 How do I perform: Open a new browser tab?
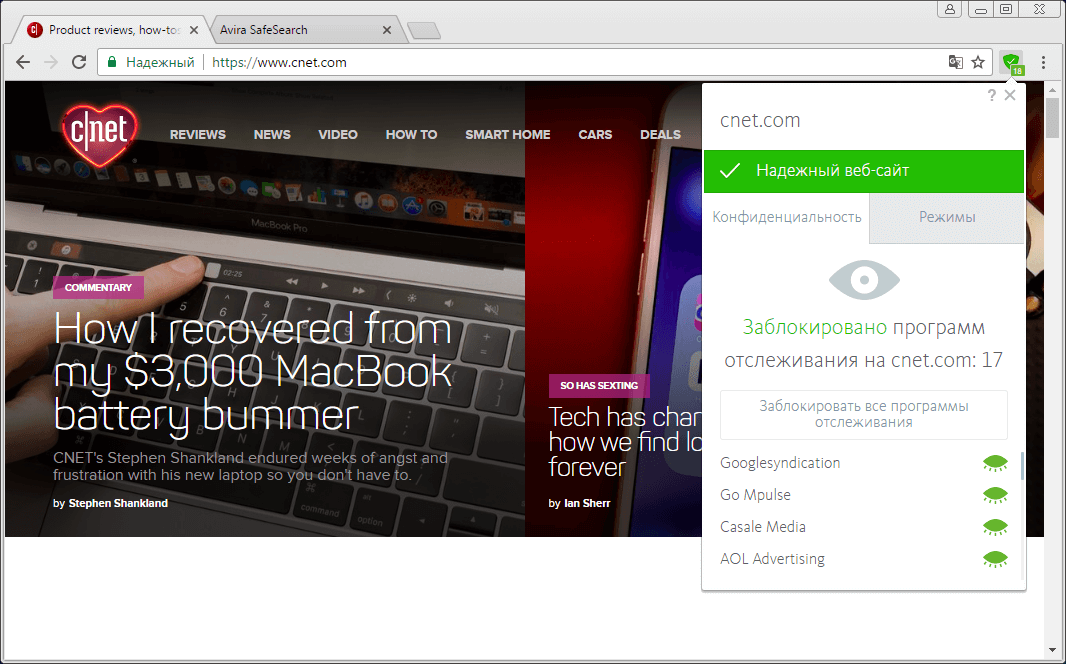424,31
